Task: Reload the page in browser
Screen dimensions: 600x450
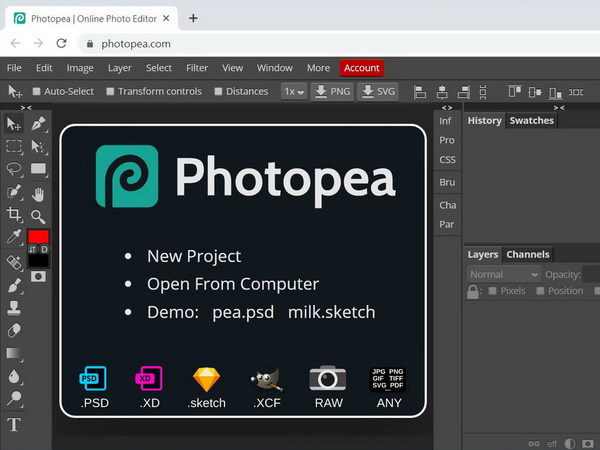Action: click(62, 43)
